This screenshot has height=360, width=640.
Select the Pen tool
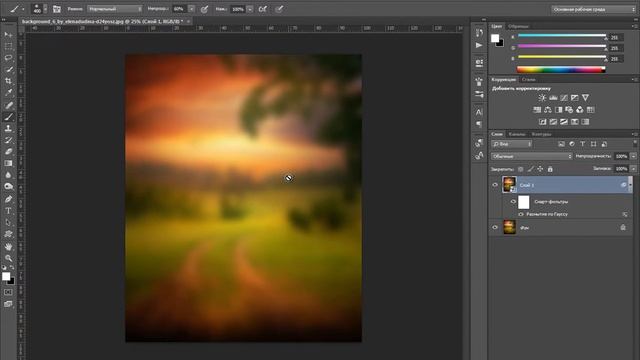8,199
